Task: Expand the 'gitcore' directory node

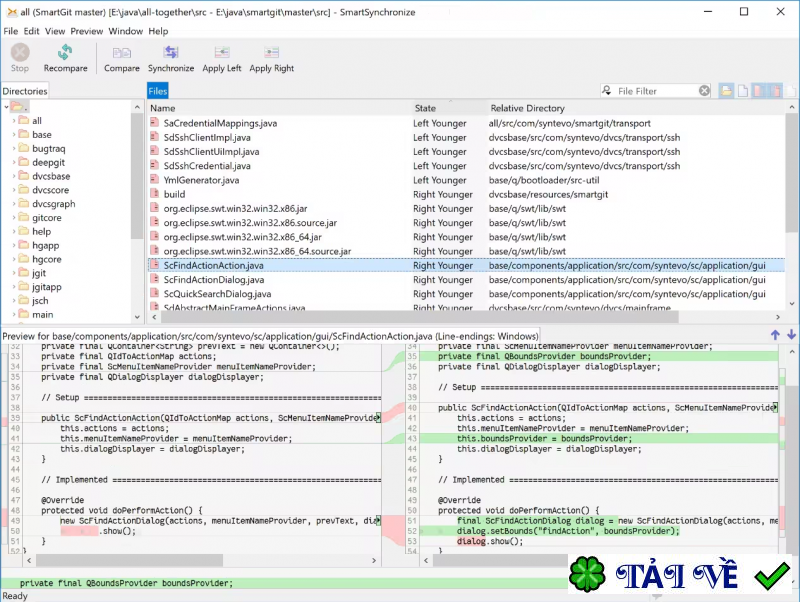Action: point(13,217)
